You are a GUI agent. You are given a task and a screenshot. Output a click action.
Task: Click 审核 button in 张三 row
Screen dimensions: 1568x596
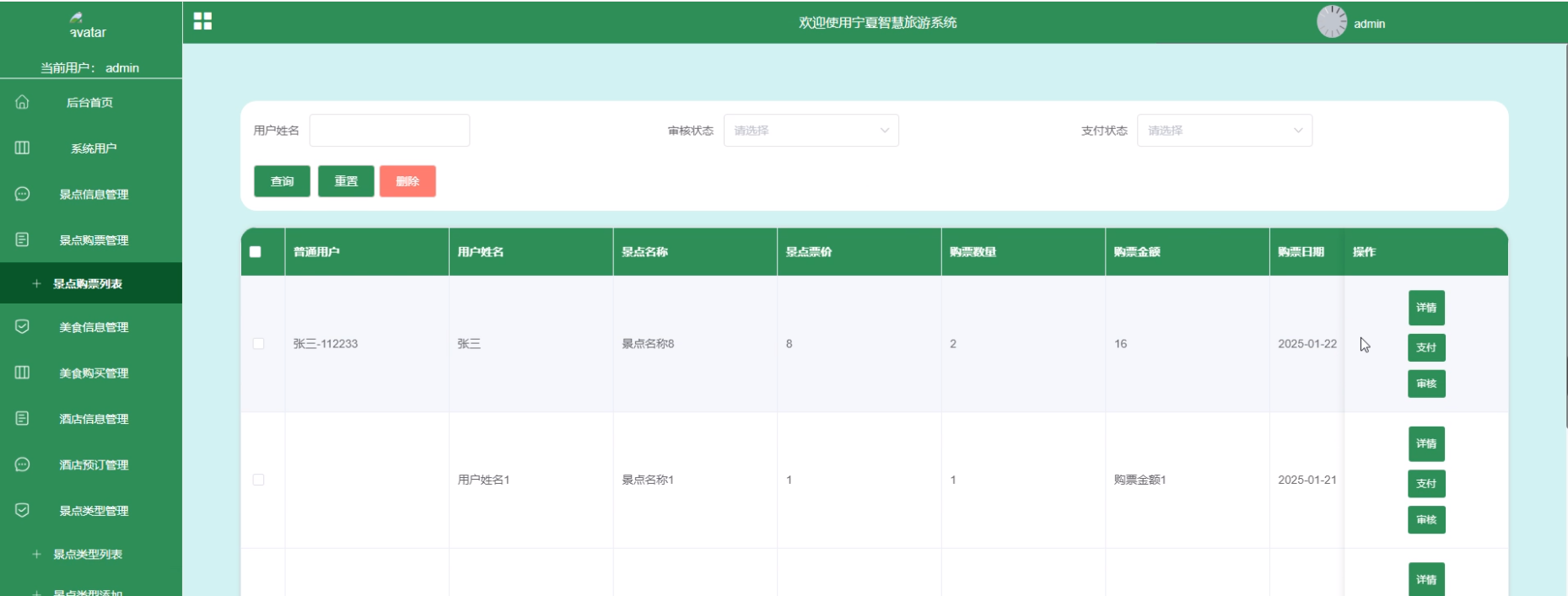pos(1426,384)
